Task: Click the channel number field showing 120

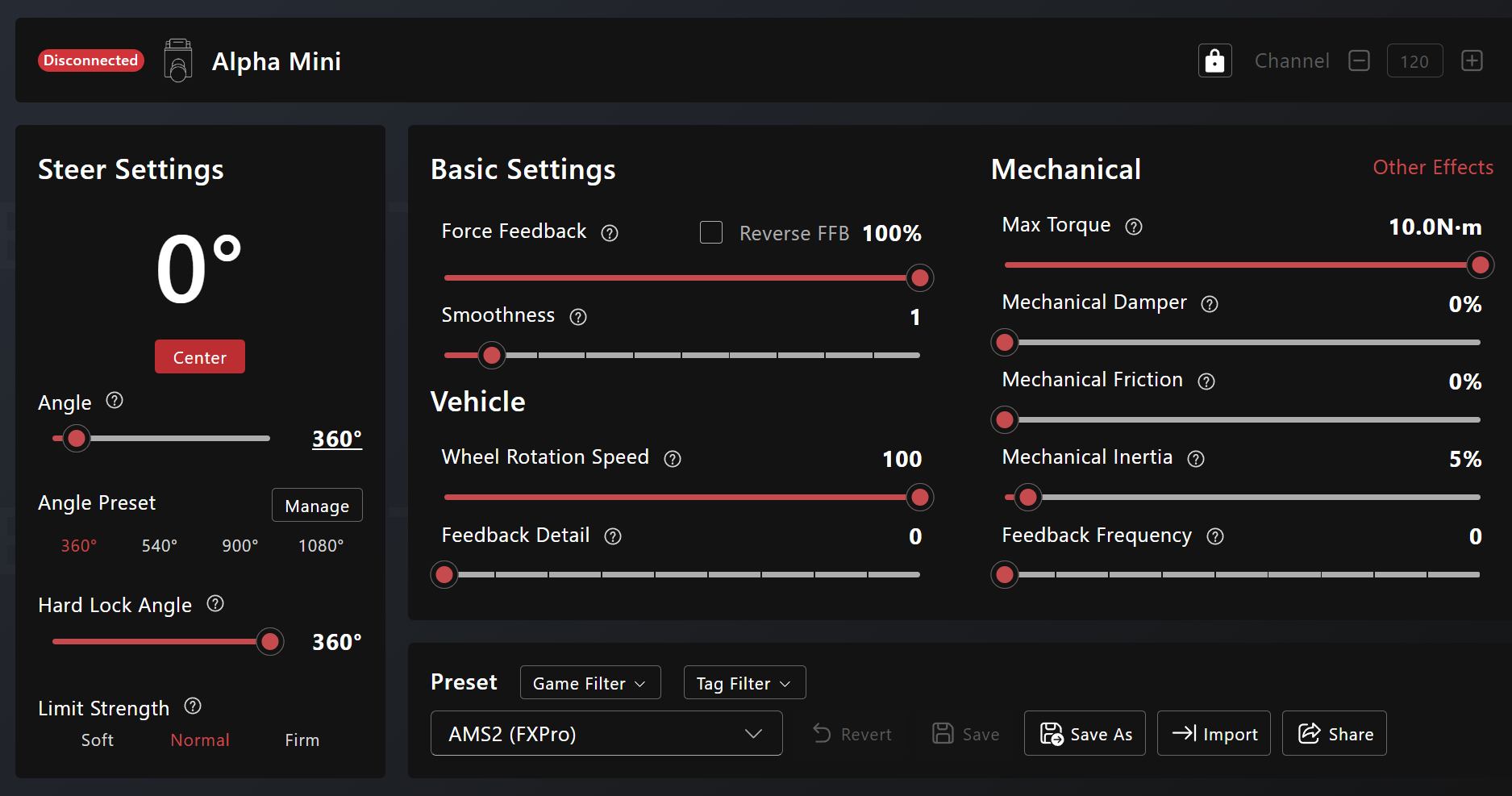Action: (x=1414, y=61)
